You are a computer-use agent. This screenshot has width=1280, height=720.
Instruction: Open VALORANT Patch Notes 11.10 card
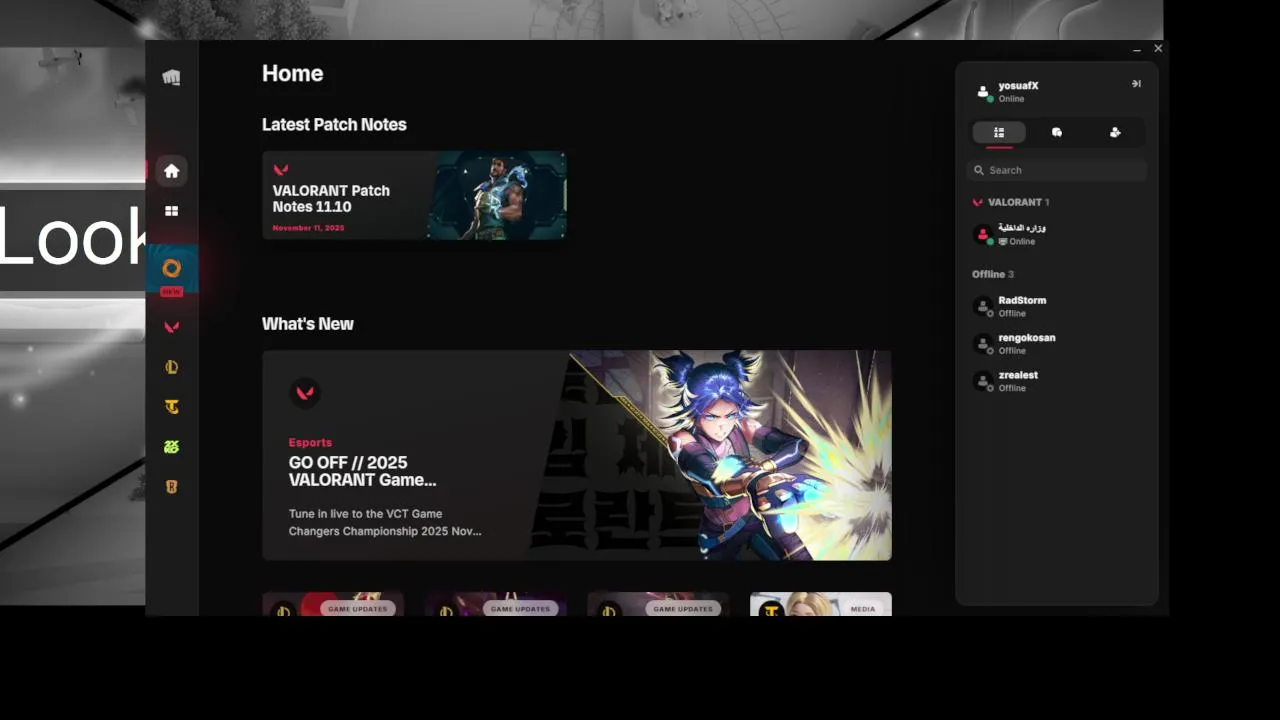[x=414, y=195]
